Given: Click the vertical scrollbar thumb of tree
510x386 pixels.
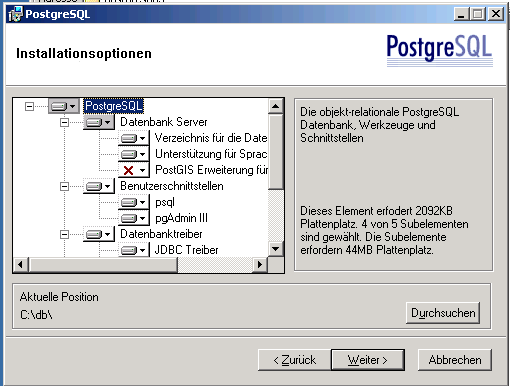Looking at the screenshot, I should pos(276,152).
